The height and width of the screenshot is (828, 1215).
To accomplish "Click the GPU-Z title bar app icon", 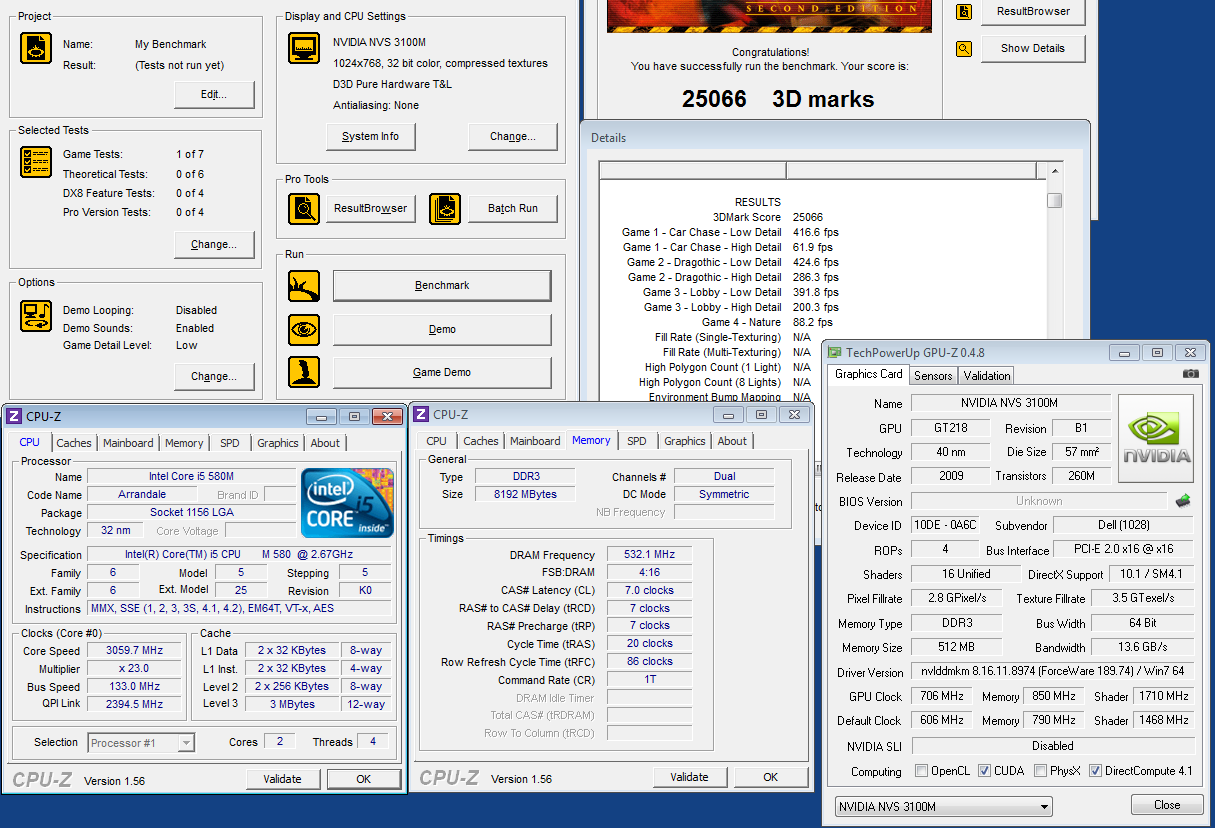I will pyautogui.click(x=834, y=352).
